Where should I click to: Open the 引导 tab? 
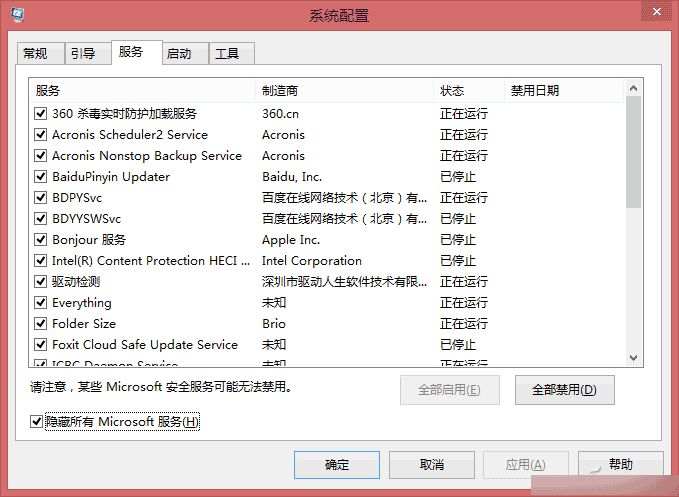[88, 54]
